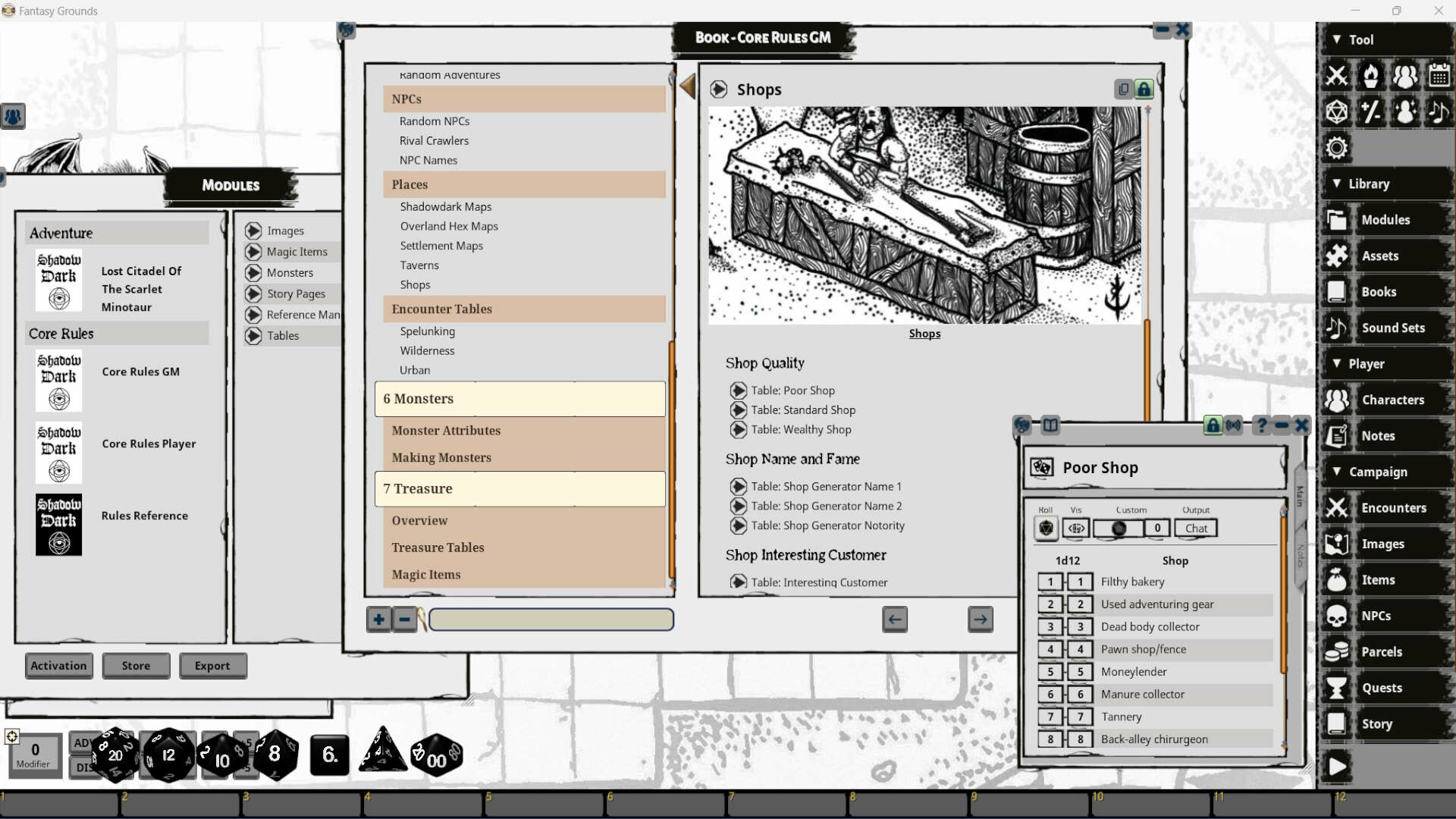This screenshot has width=1456, height=819.
Task: Click the dice Roll button in Poor Shop window
Action: [x=1046, y=529]
